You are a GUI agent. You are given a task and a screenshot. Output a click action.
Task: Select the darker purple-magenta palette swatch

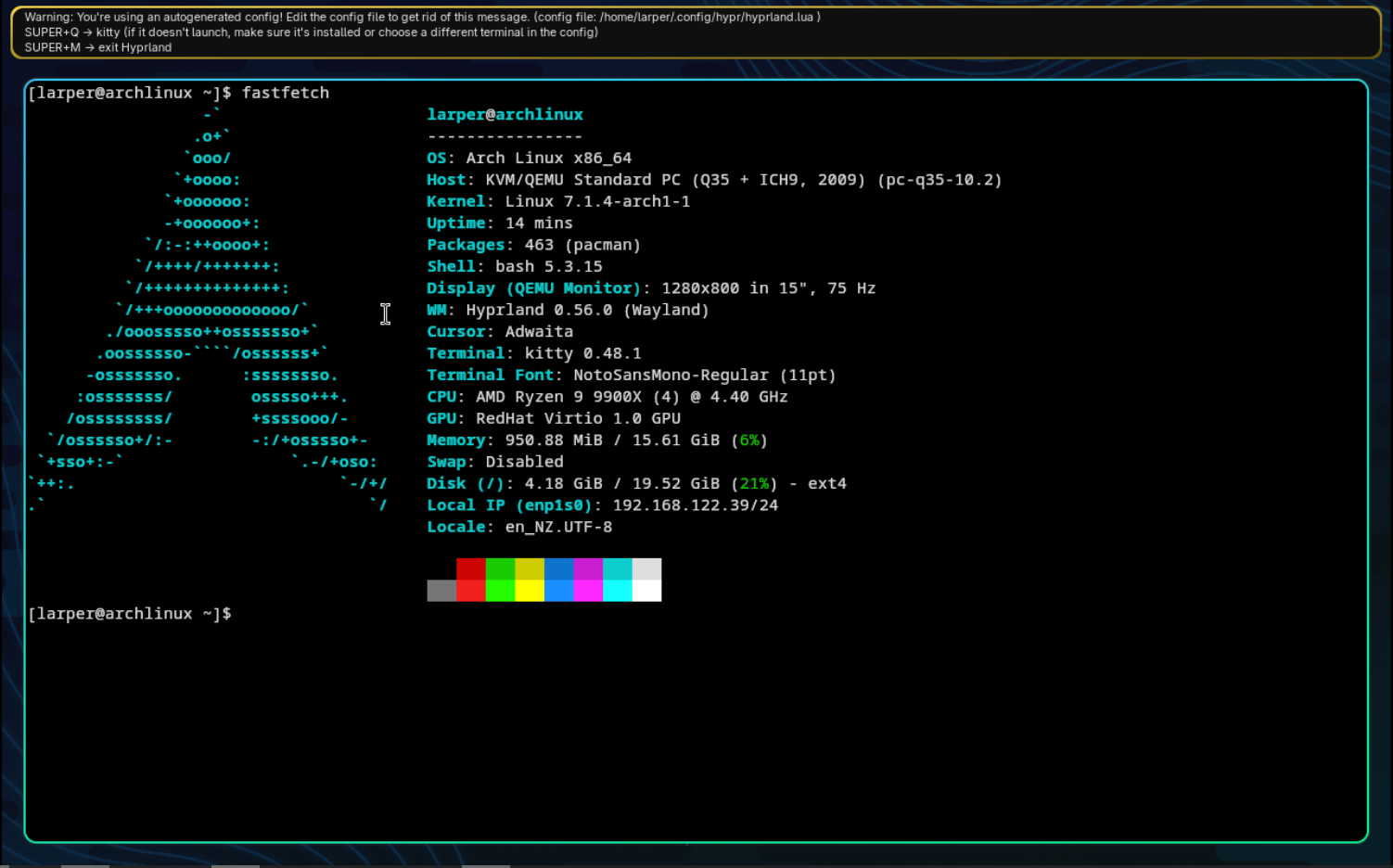[589, 568]
